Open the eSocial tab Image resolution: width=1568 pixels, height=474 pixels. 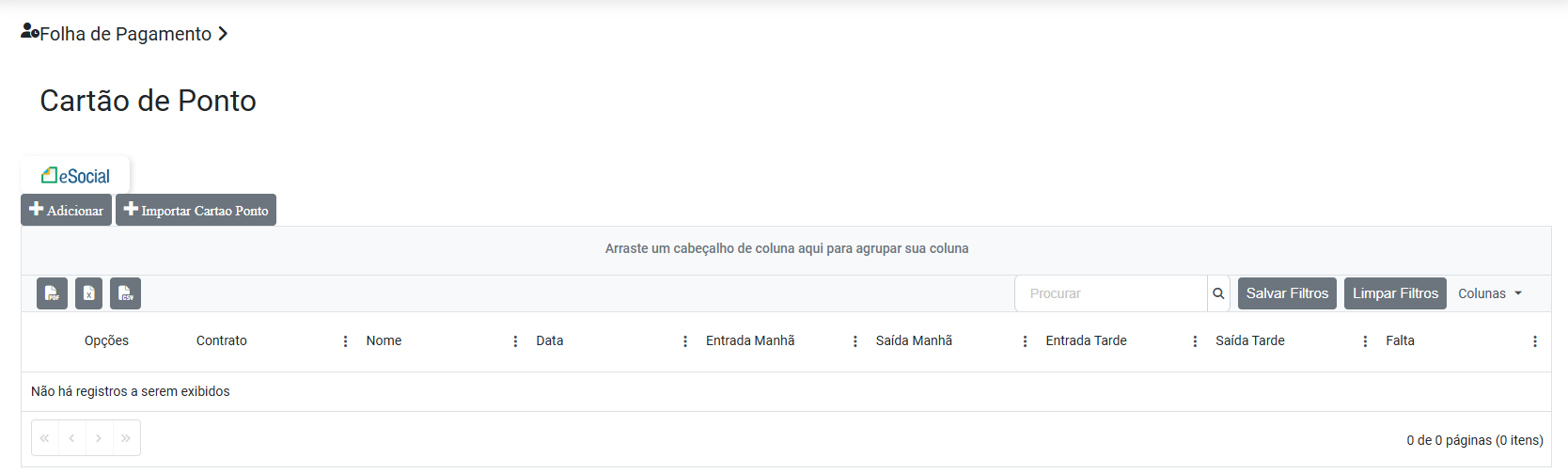click(75, 176)
